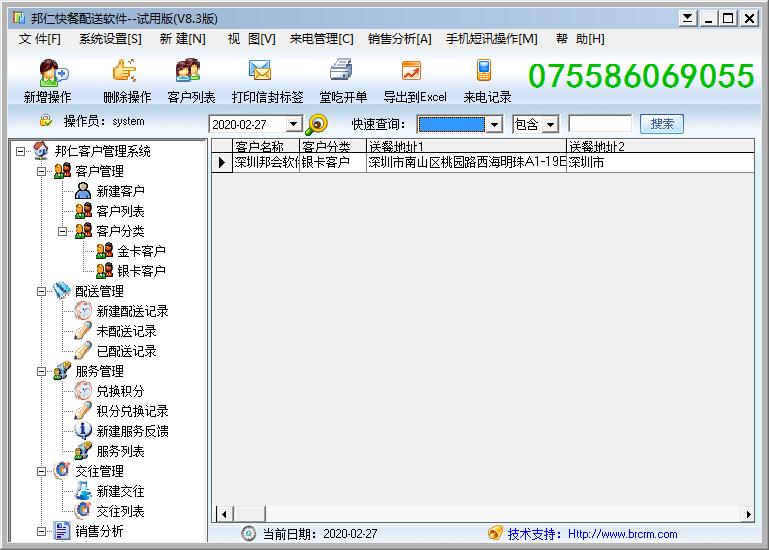
Task: Click the 删除操作 toolbar icon
Action: point(125,71)
